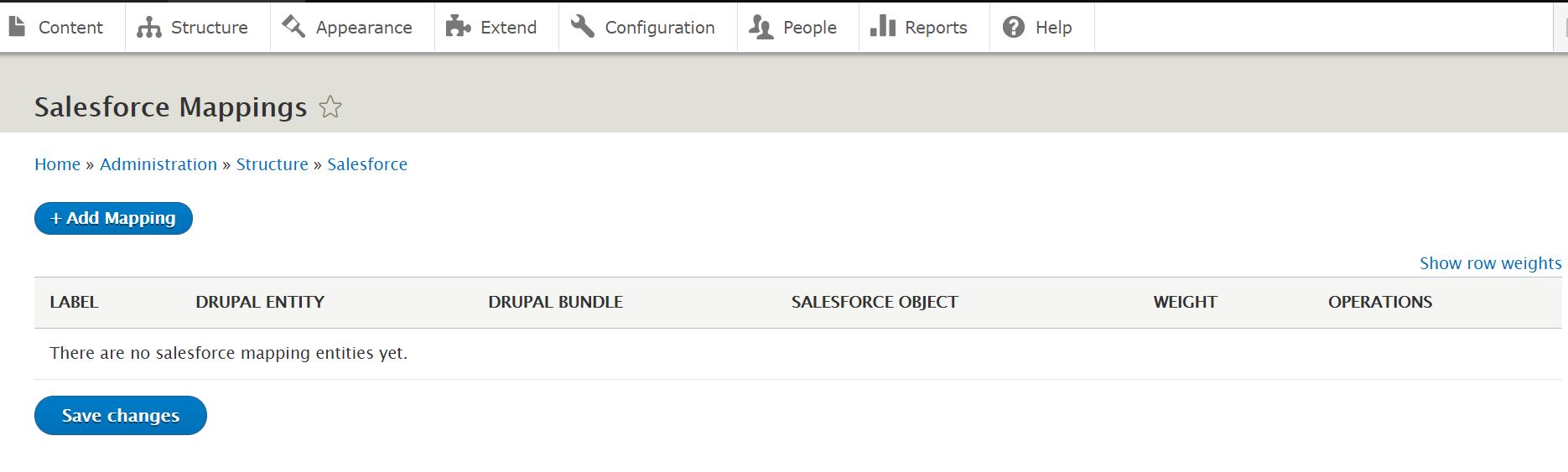The height and width of the screenshot is (472, 1568).
Task: Click the Extend puzzle piece icon
Action: [x=458, y=27]
